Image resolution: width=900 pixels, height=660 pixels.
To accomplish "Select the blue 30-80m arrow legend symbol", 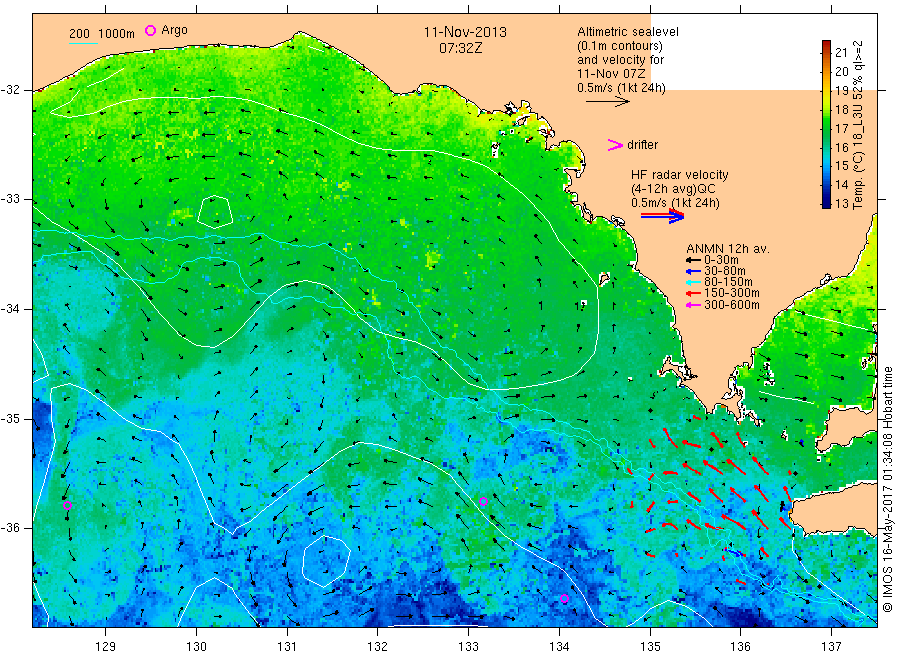I will coord(693,271).
